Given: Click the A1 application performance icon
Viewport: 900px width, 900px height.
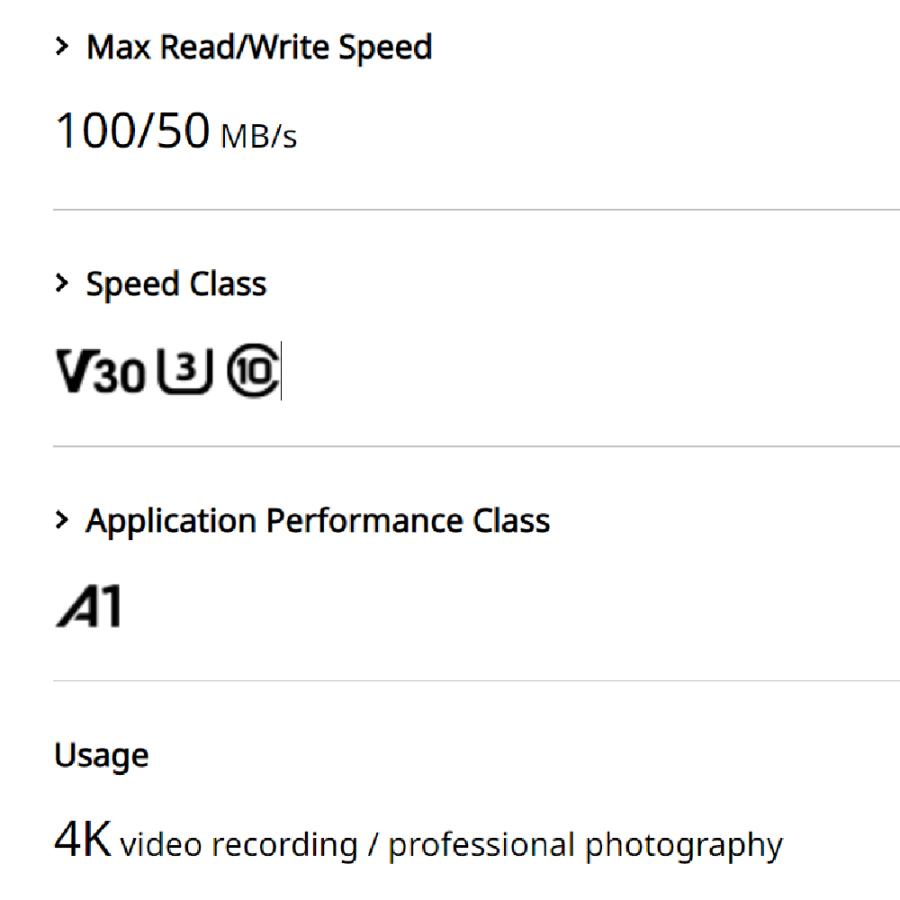Looking at the screenshot, I should click(90, 607).
